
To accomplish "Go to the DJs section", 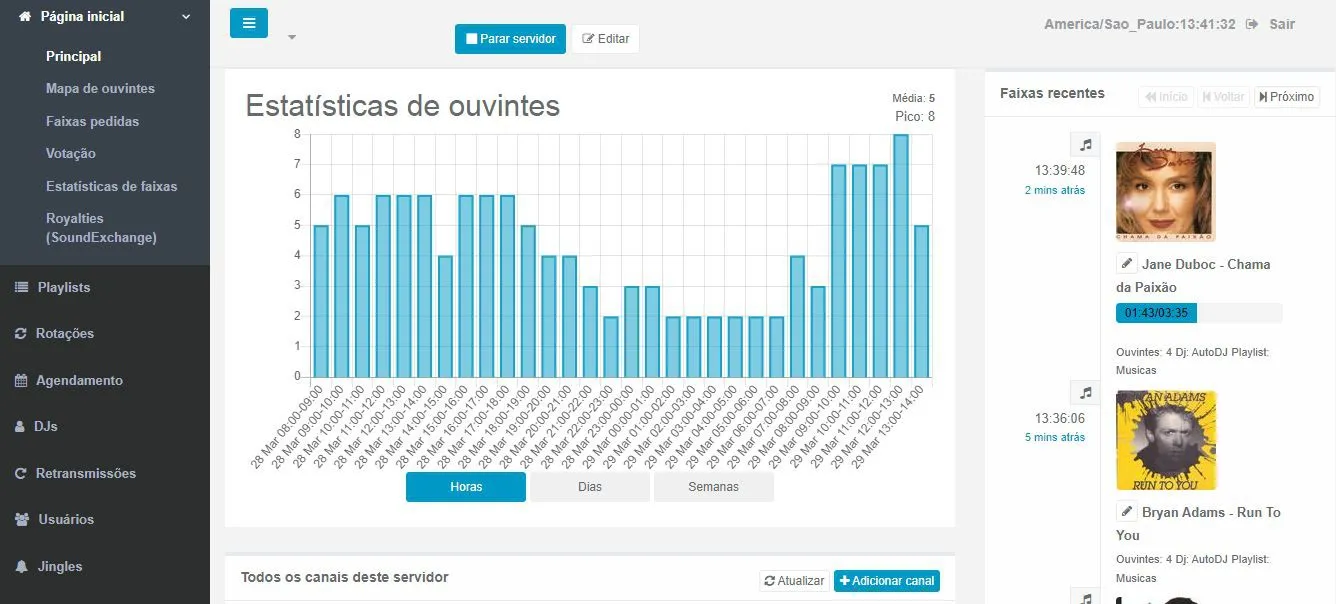I will click(45, 426).
